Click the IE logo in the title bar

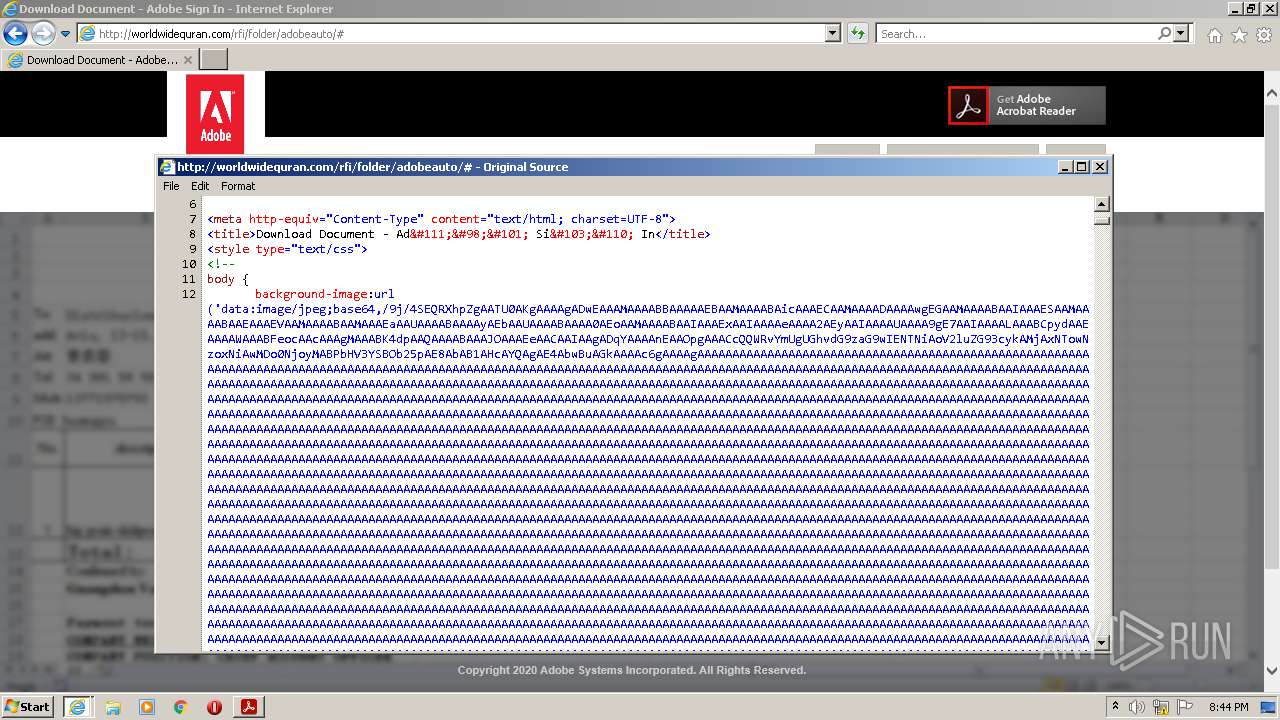coord(10,9)
